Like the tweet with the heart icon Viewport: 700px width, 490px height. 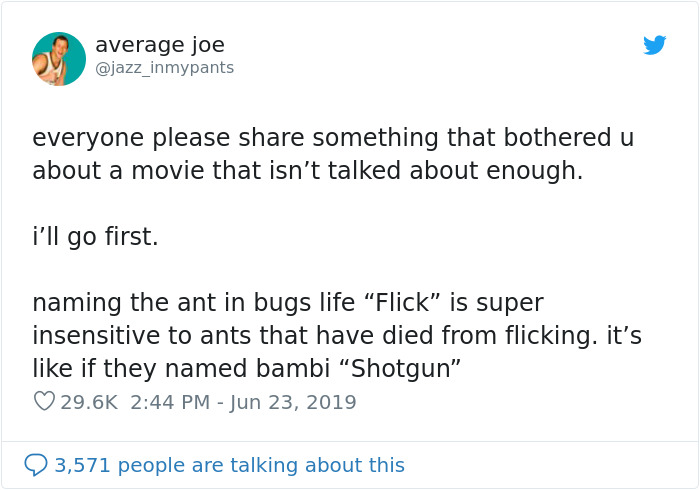(43, 402)
